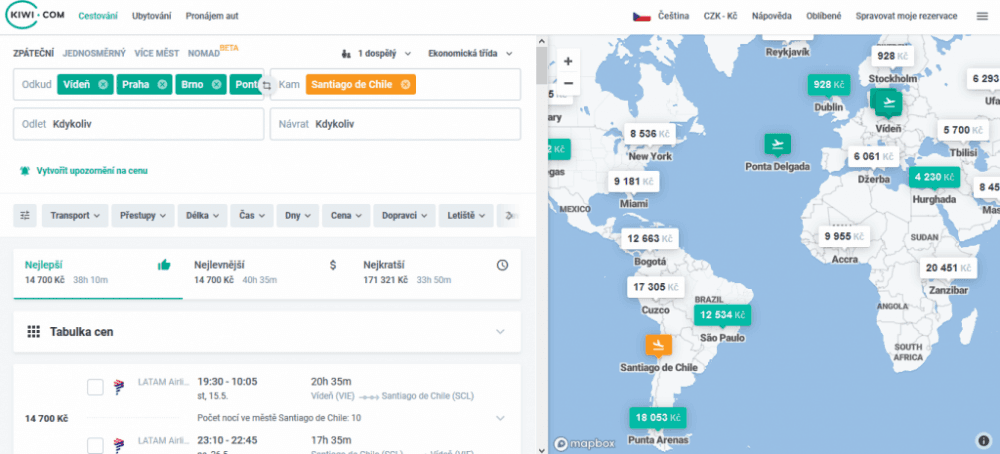Open the passengers 1 dospělý dropdown
Image resolution: width=1000 pixels, height=454 pixels.
coord(376,53)
